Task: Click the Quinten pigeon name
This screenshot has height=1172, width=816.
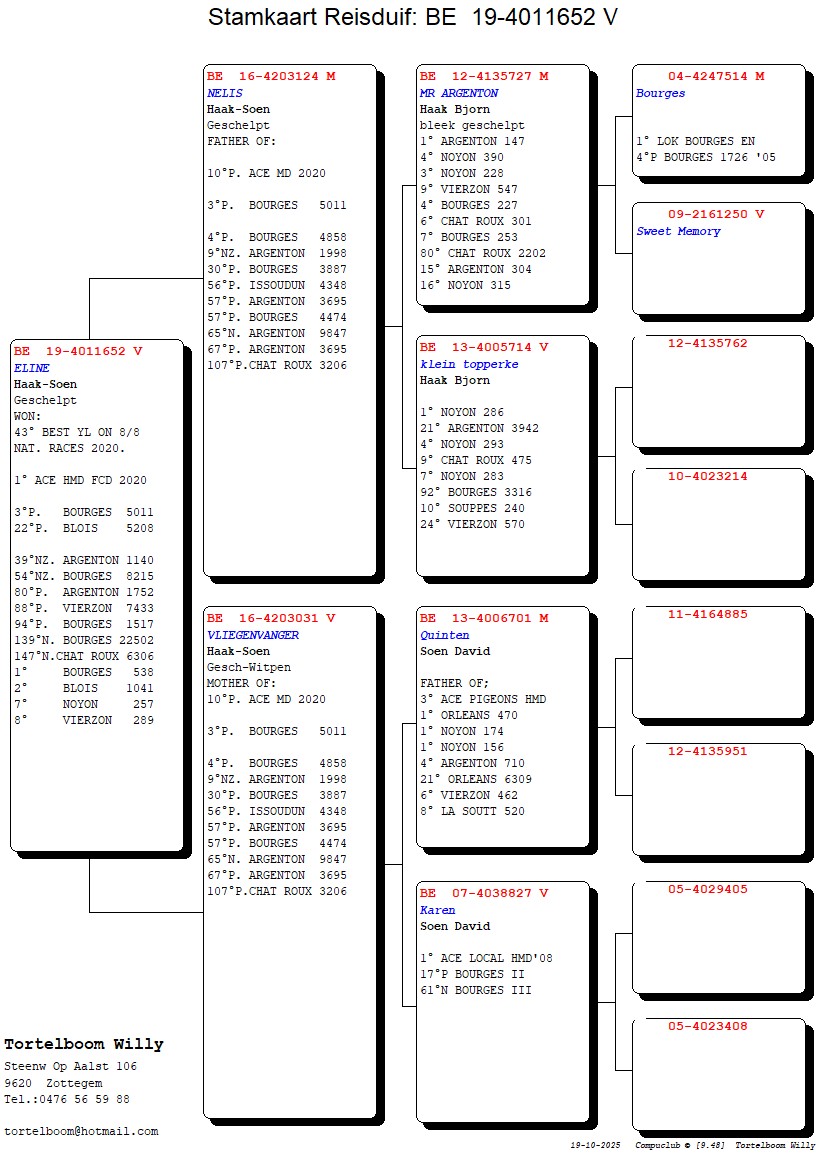Action: click(x=444, y=635)
